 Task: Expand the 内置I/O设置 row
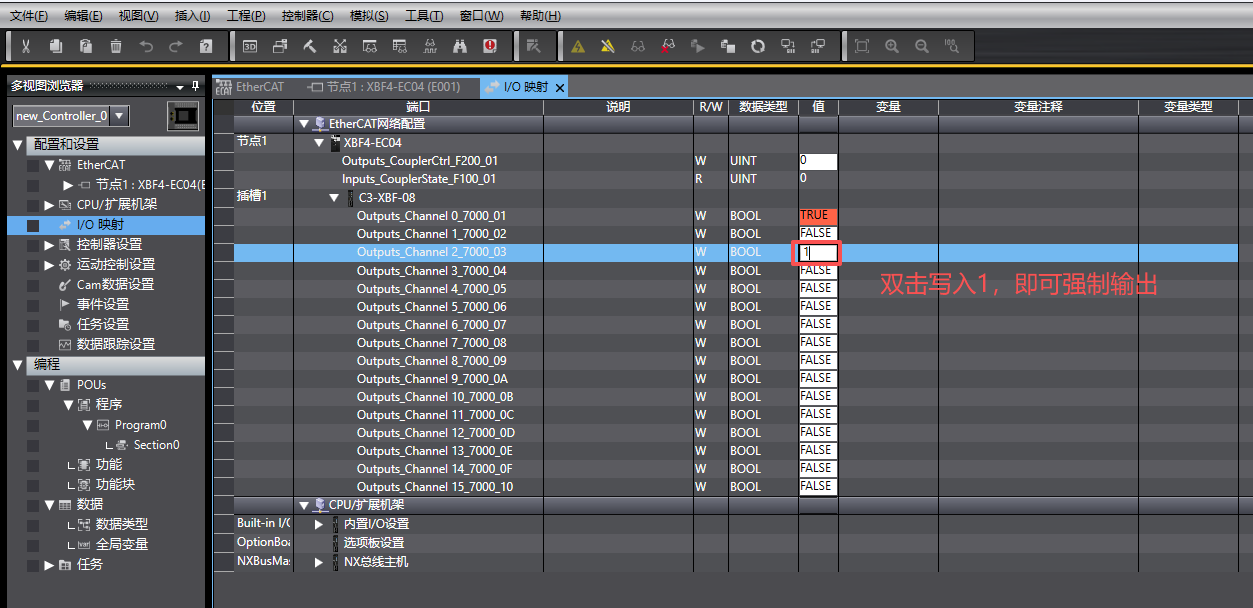tap(319, 524)
